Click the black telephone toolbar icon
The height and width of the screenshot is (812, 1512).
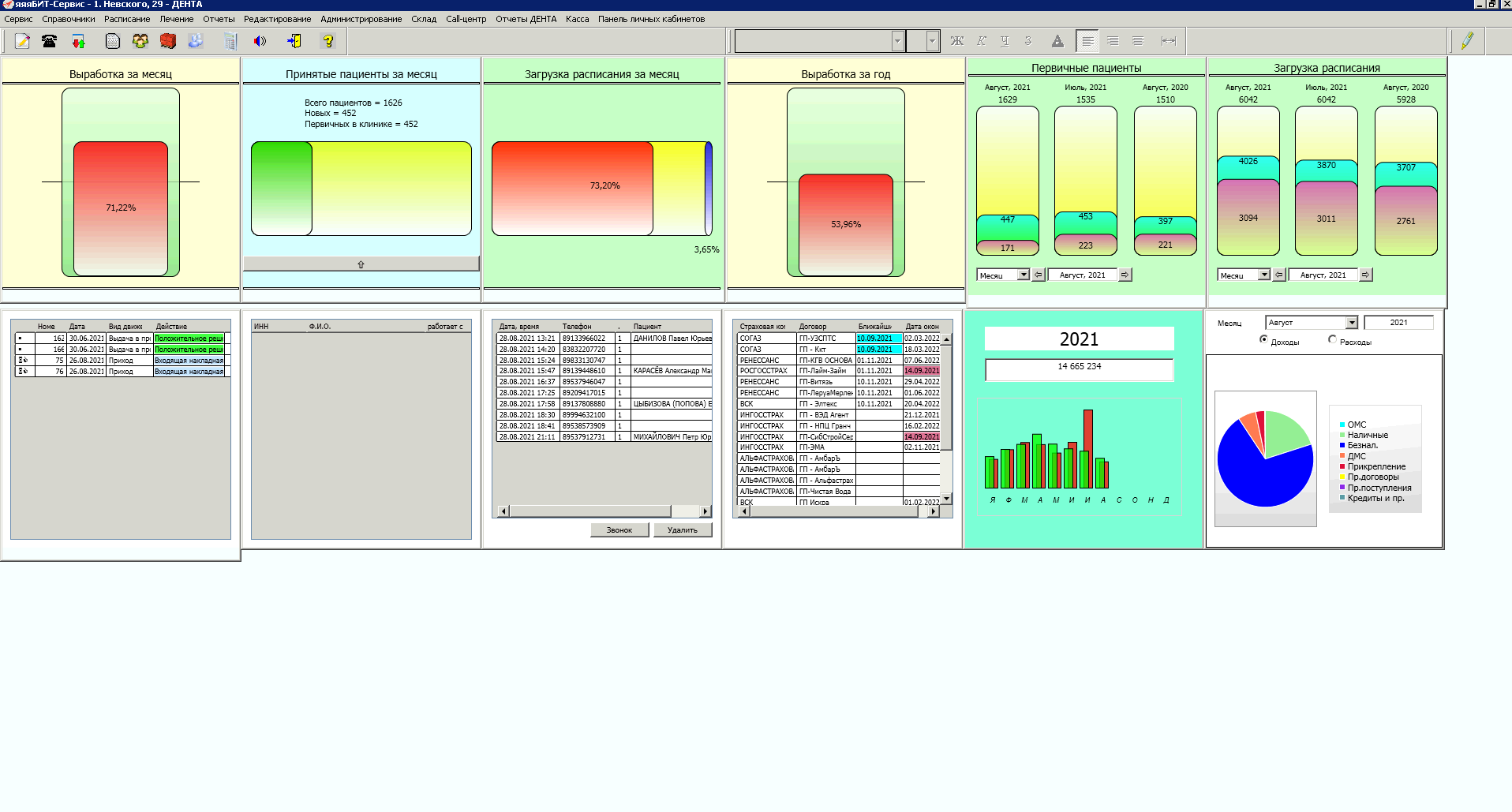[x=50, y=41]
